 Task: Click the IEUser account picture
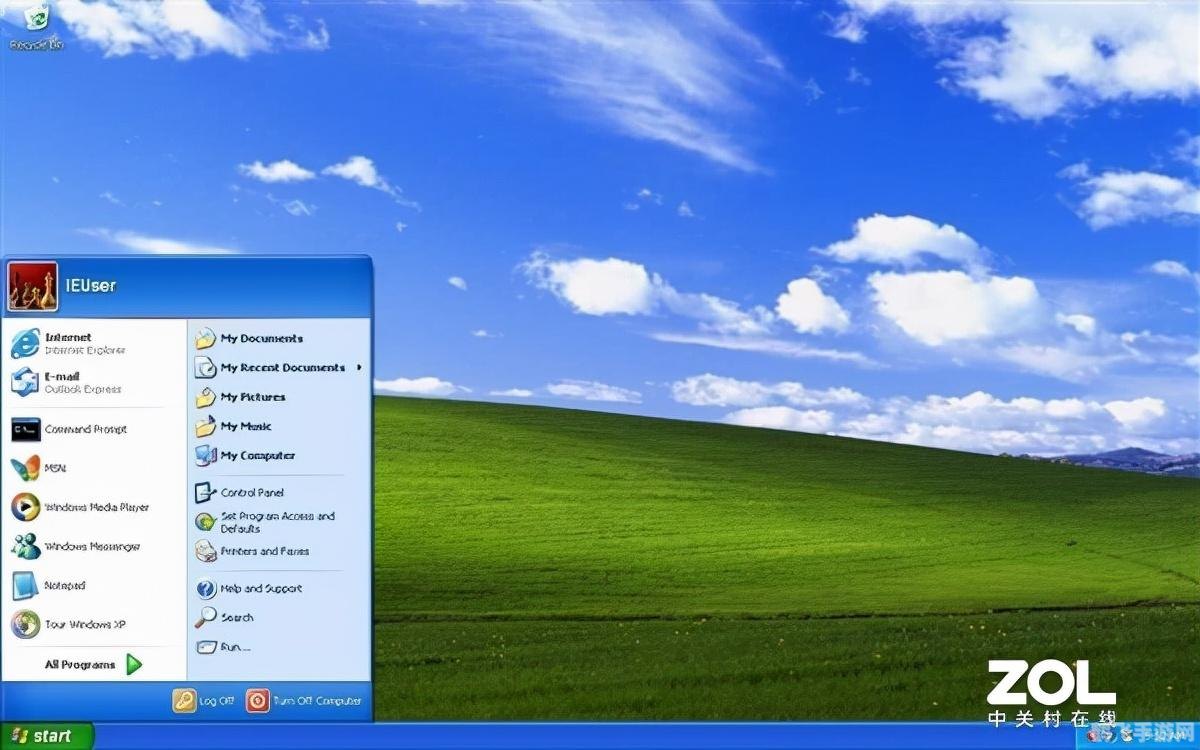point(31,284)
